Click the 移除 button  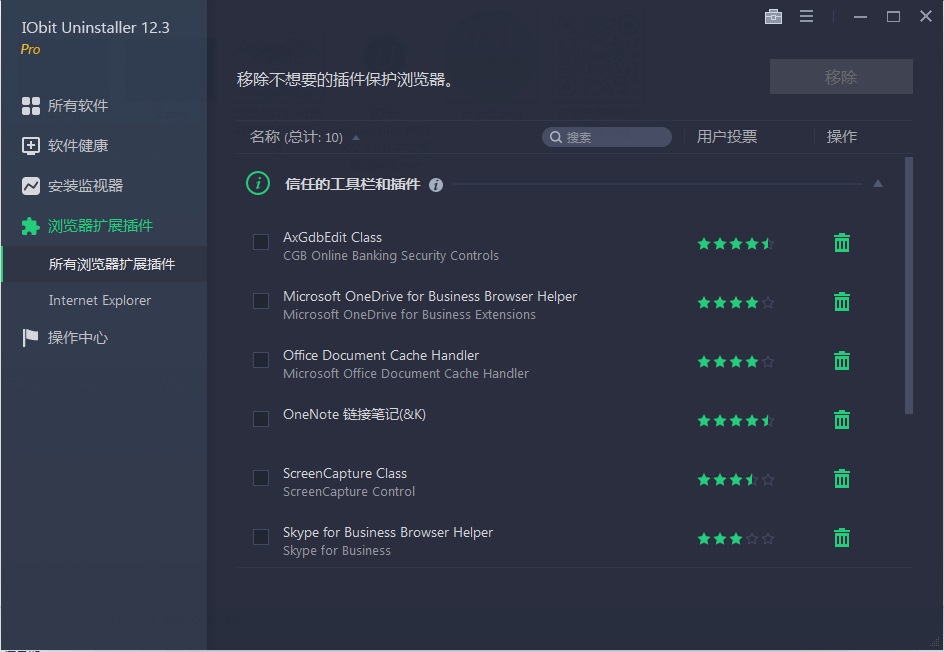[x=841, y=76]
